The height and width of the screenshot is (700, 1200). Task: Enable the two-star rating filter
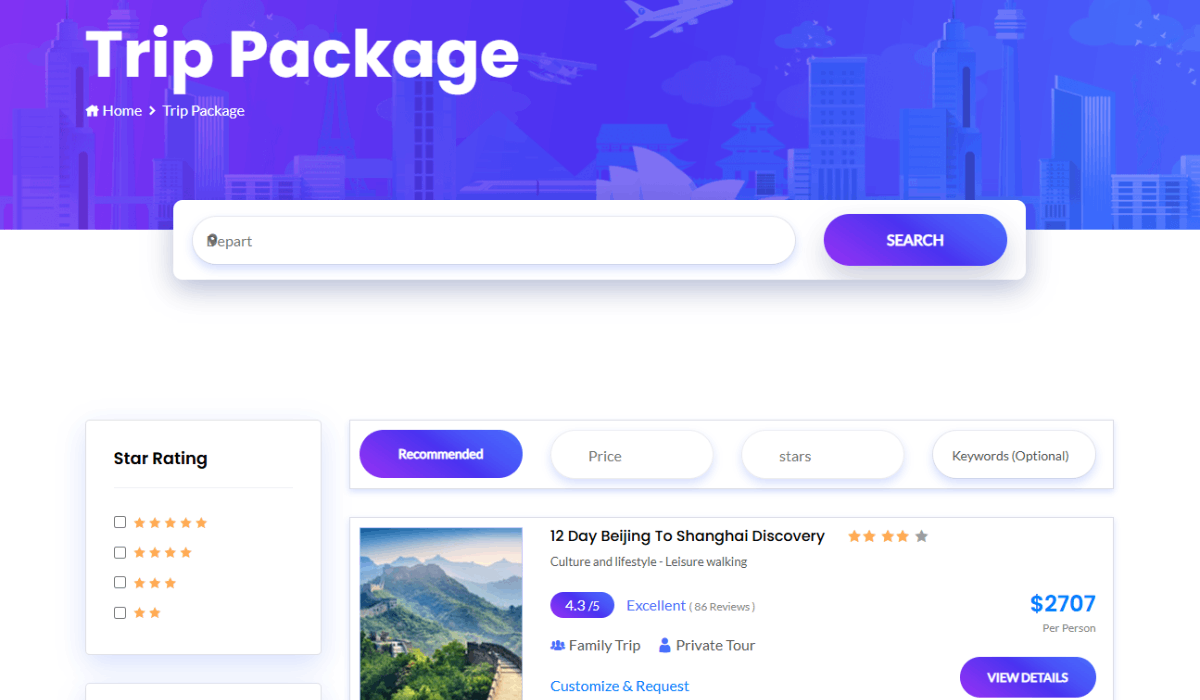coord(120,612)
